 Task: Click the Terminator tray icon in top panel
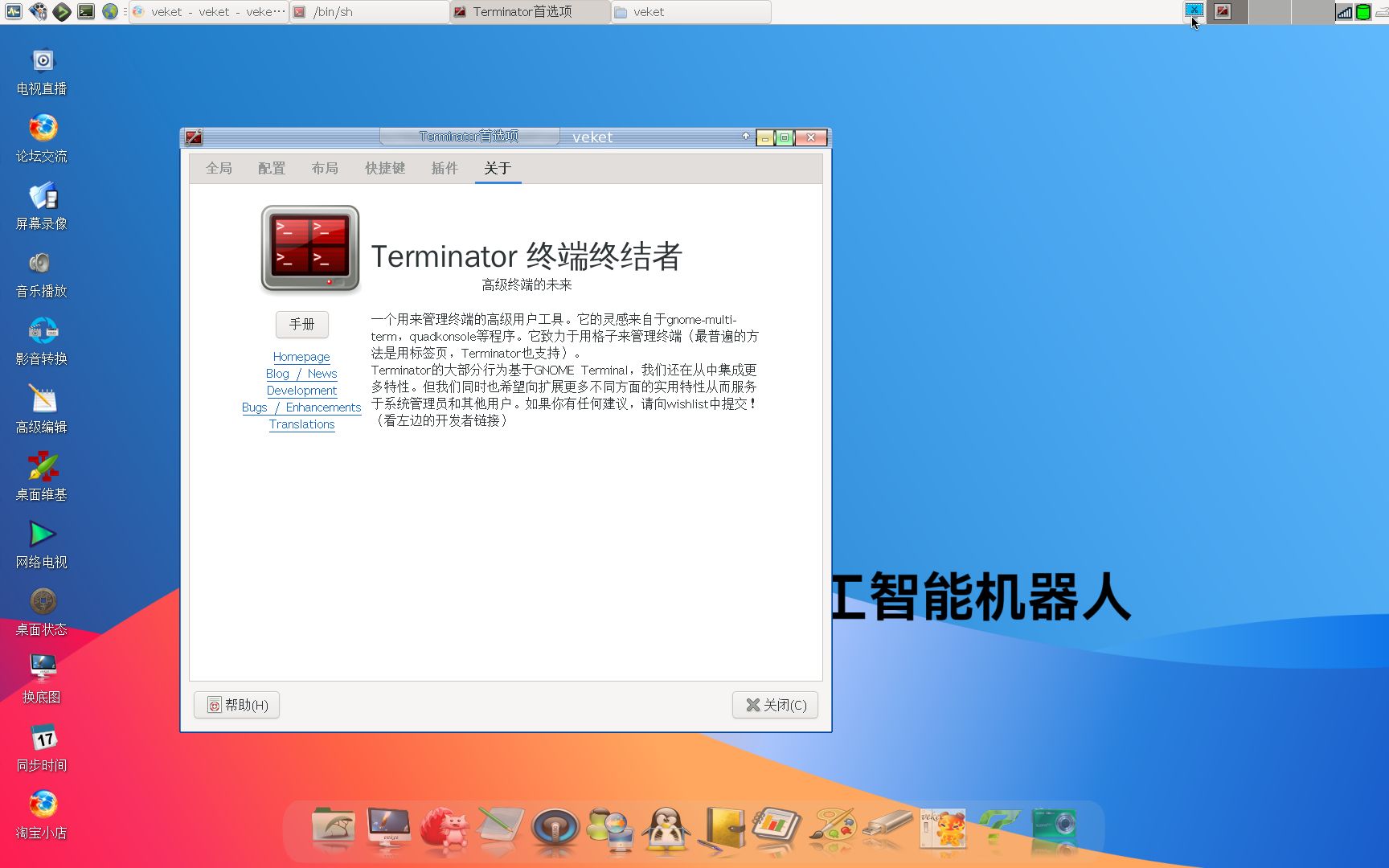pos(1223,11)
